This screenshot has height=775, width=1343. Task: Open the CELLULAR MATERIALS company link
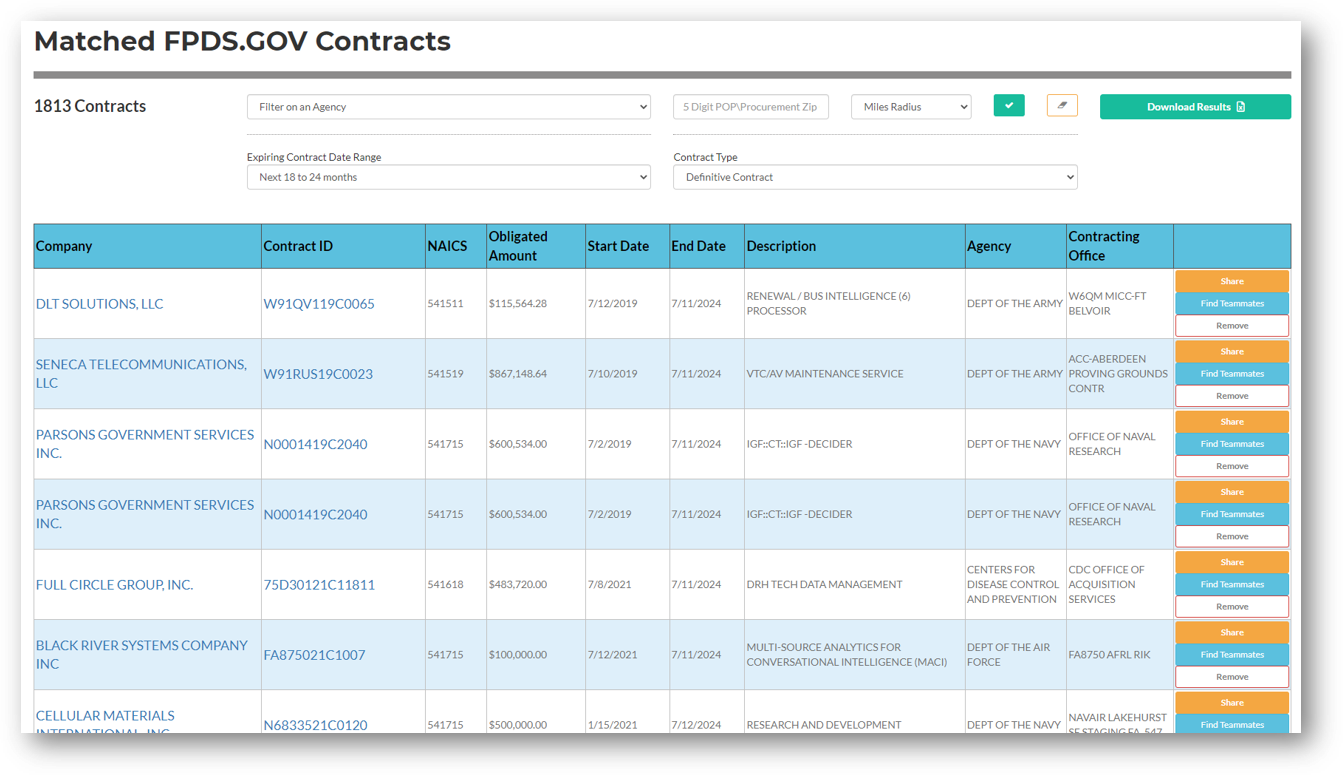click(105, 723)
